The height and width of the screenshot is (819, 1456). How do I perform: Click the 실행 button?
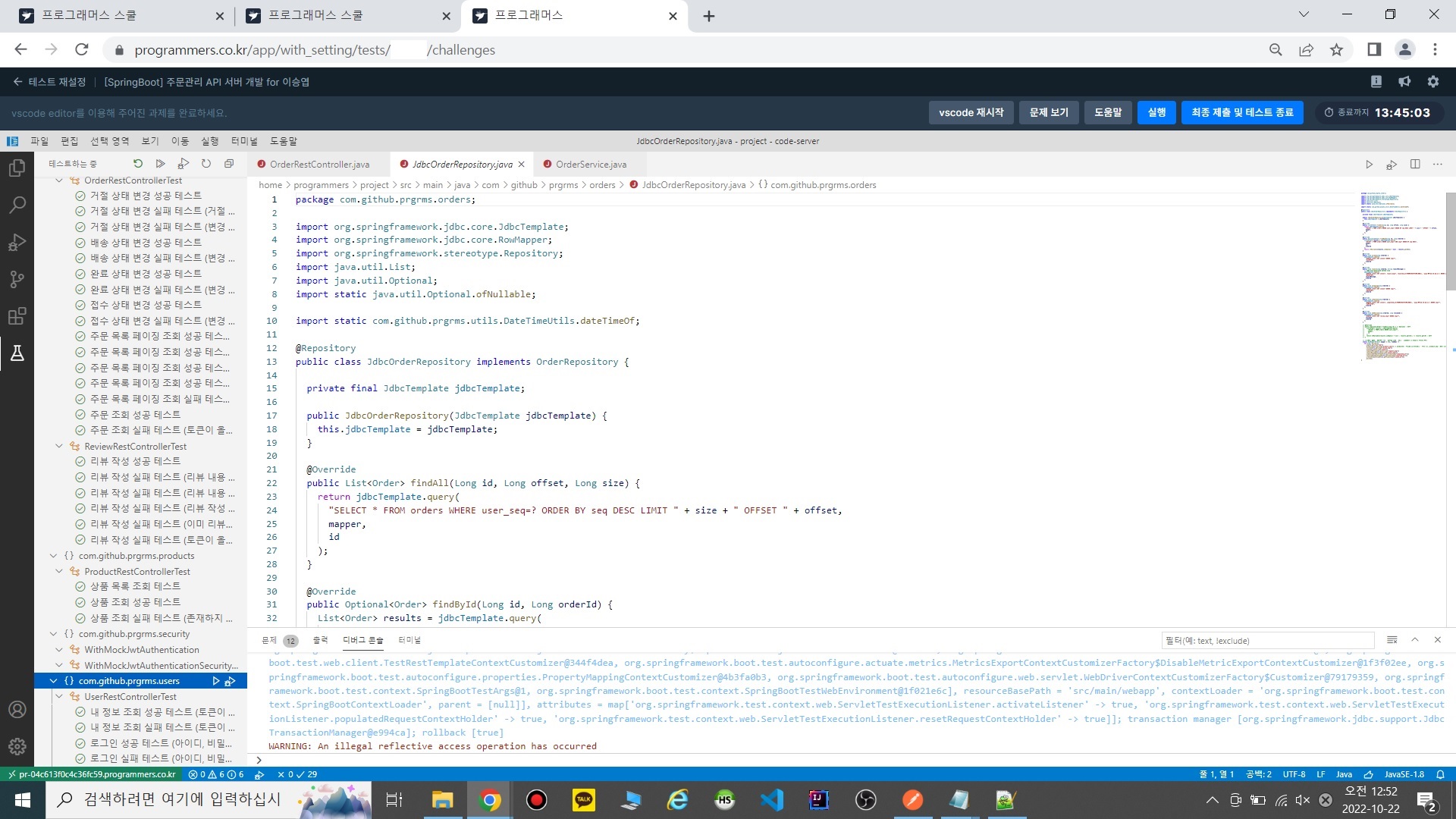click(1156, 112)
